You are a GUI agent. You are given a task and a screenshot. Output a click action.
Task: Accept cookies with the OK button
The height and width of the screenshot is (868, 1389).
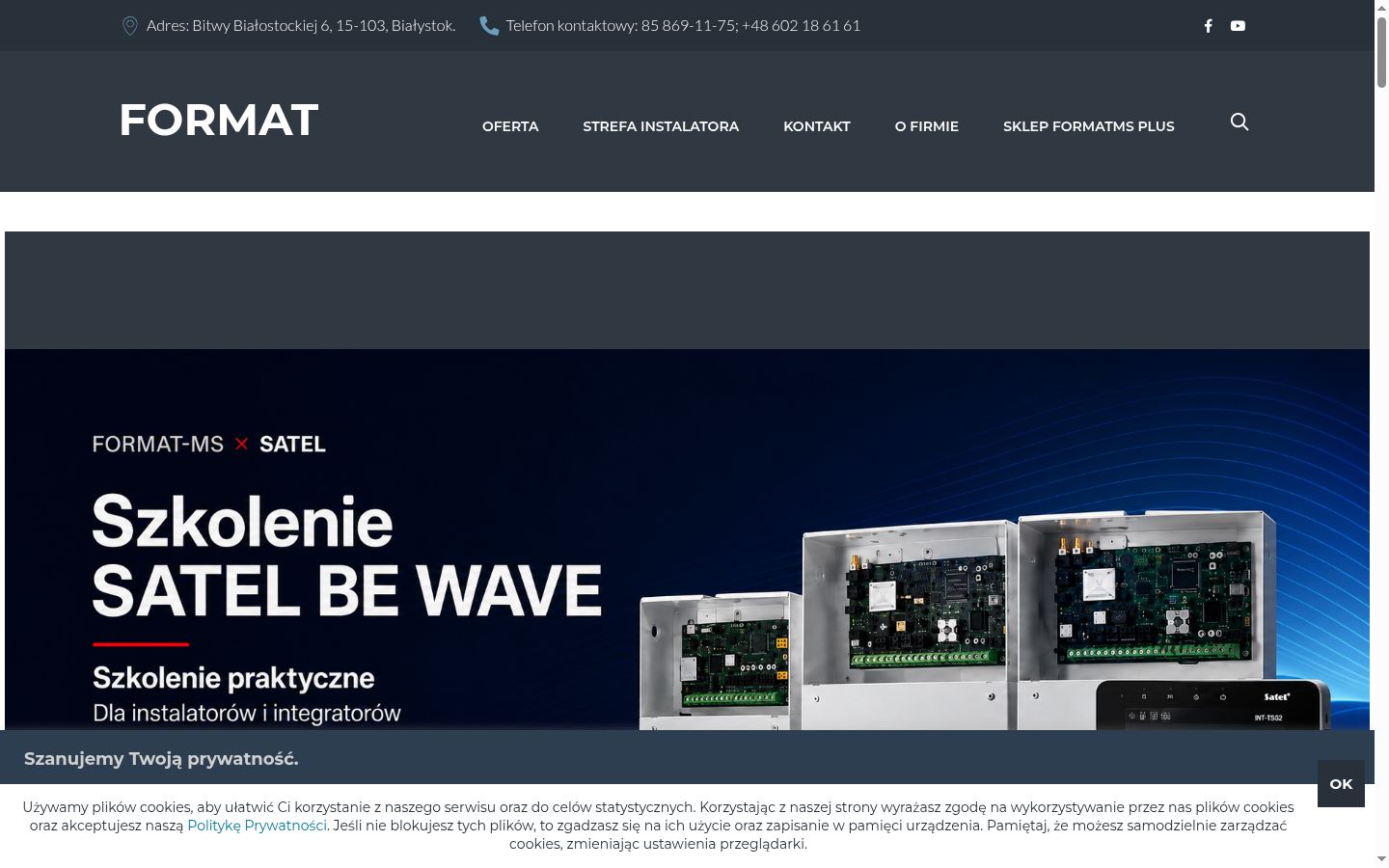tap(1341, 784)
